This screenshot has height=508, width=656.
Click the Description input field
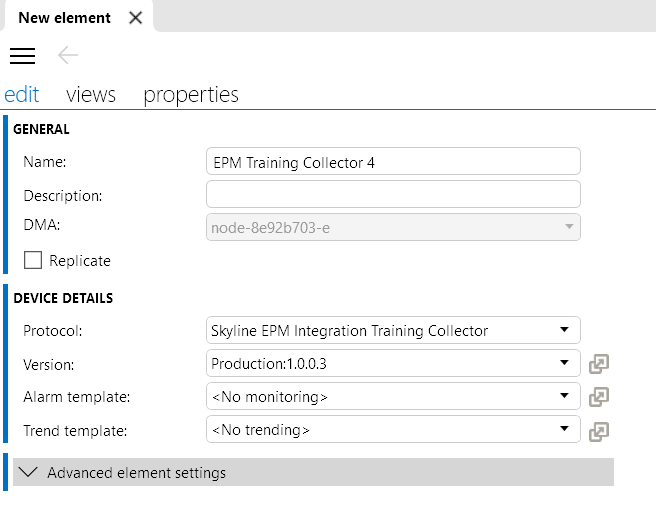coord(393,194)
